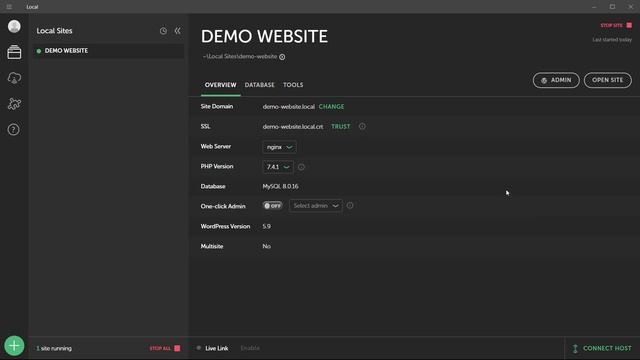Viewport: 640px width, 360px height.
Task: Select DEMO WEBSITE in site list
Action: click(x=108, y=51)
